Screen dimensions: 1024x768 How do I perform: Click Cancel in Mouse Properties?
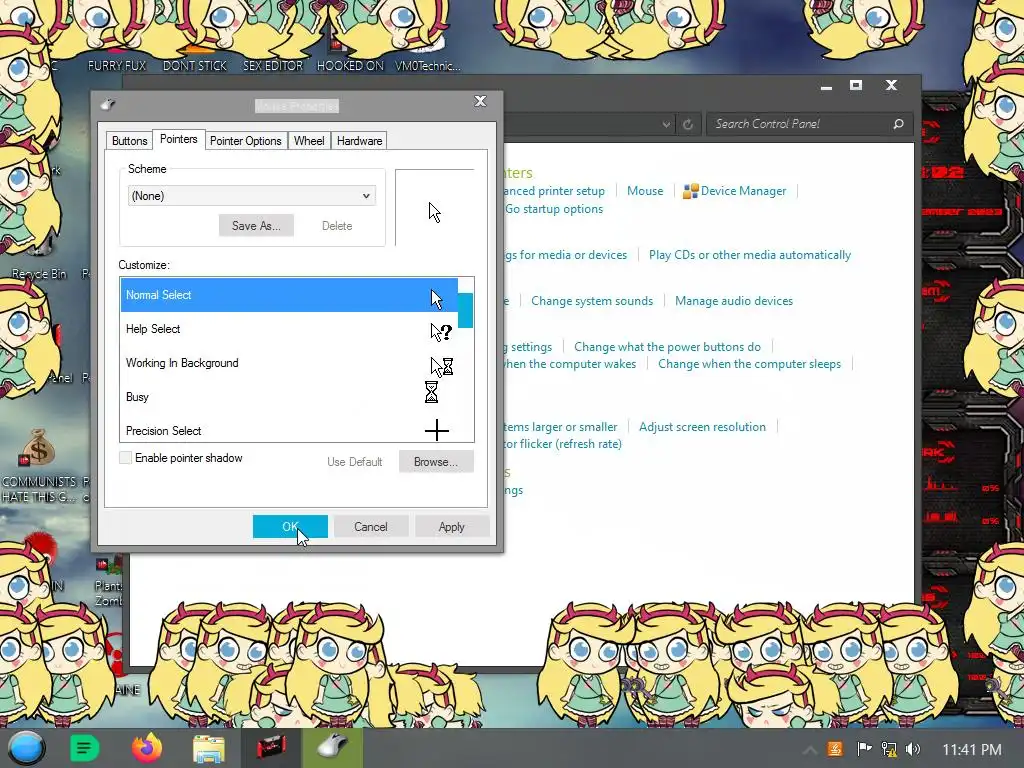[x=370, y=526]
